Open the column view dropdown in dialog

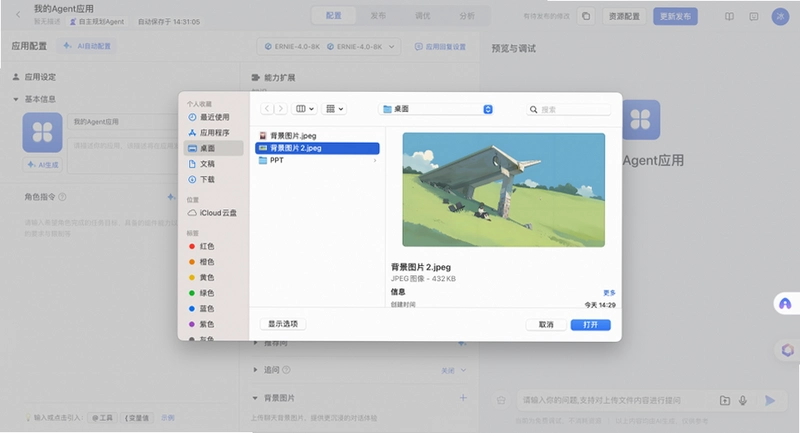point(305,109)
